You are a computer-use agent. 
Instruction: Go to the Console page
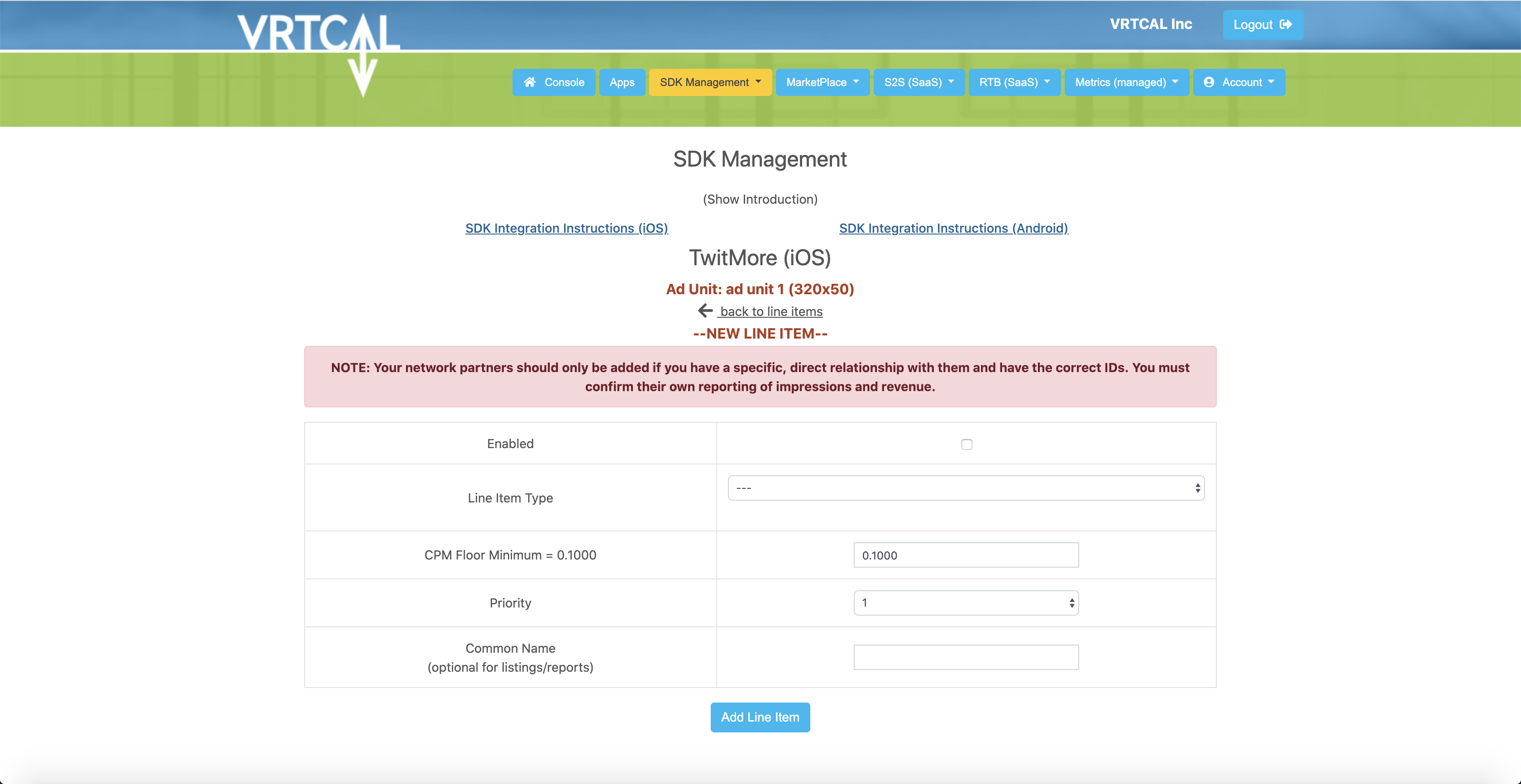[553, 82]
